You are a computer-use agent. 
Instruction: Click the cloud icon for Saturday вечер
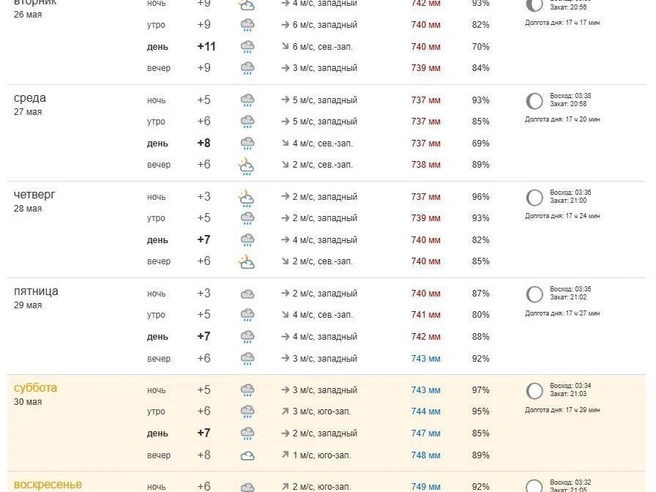[x=247, y=456]
